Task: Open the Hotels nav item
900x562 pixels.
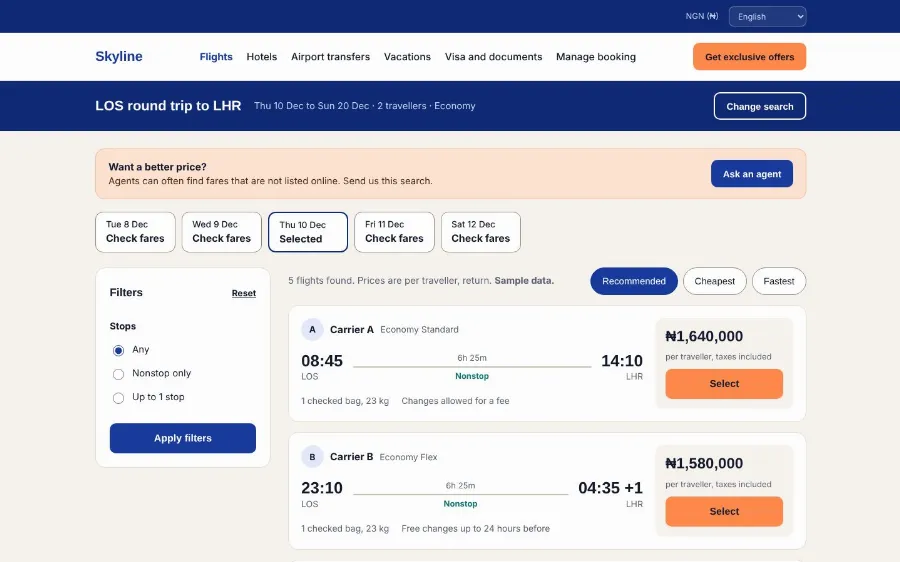Action: 262,57
